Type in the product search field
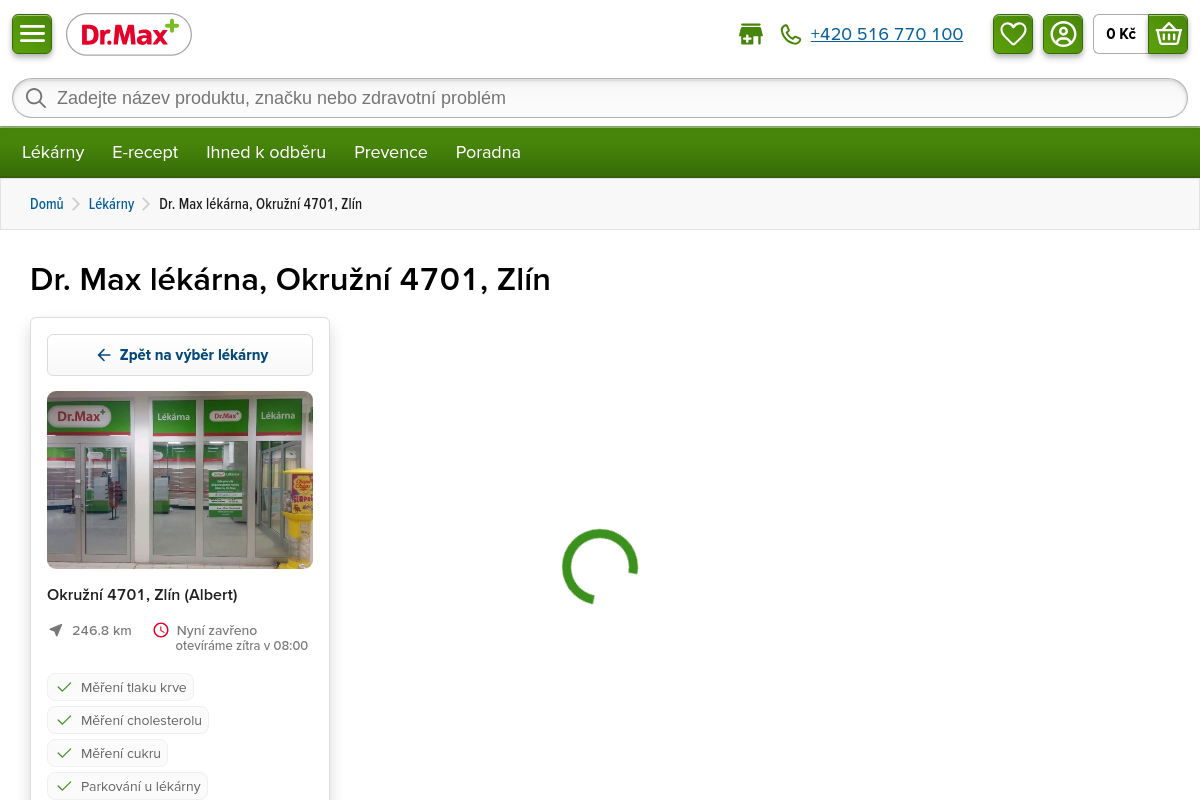Viewport: 1200px width, 800px height. [x=600, y=98]
